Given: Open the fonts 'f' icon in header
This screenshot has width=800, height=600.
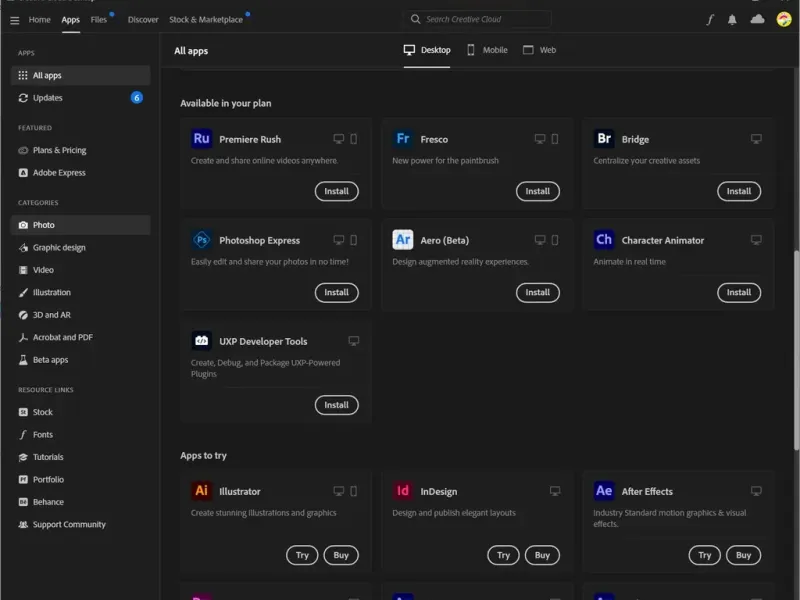Looking at the screenshot, I should click(710, 20).
